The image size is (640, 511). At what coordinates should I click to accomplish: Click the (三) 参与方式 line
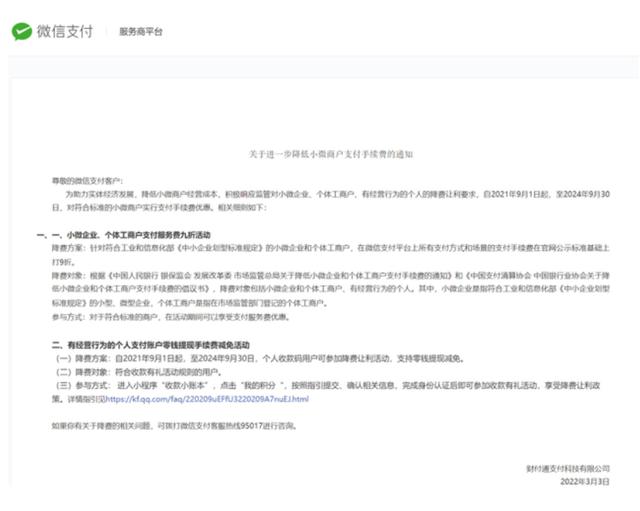pyautogui.click(x=327, y=385)
